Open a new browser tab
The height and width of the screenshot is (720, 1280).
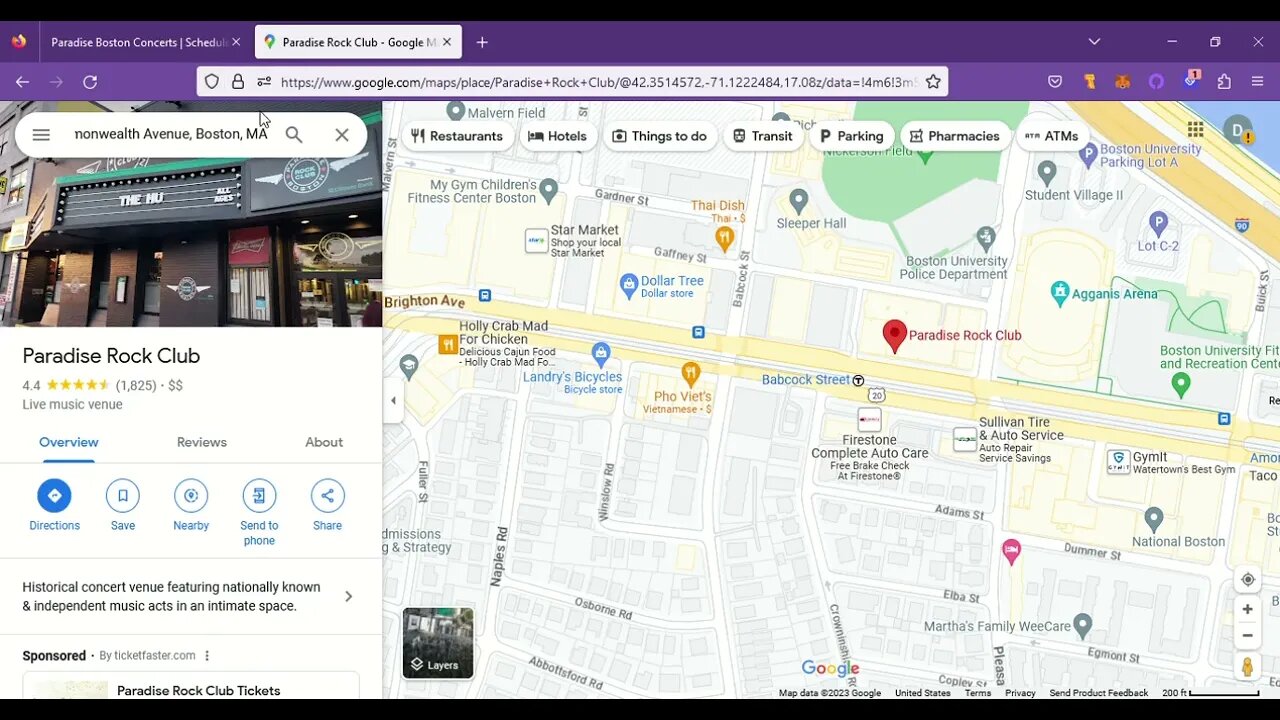[482, 42]
